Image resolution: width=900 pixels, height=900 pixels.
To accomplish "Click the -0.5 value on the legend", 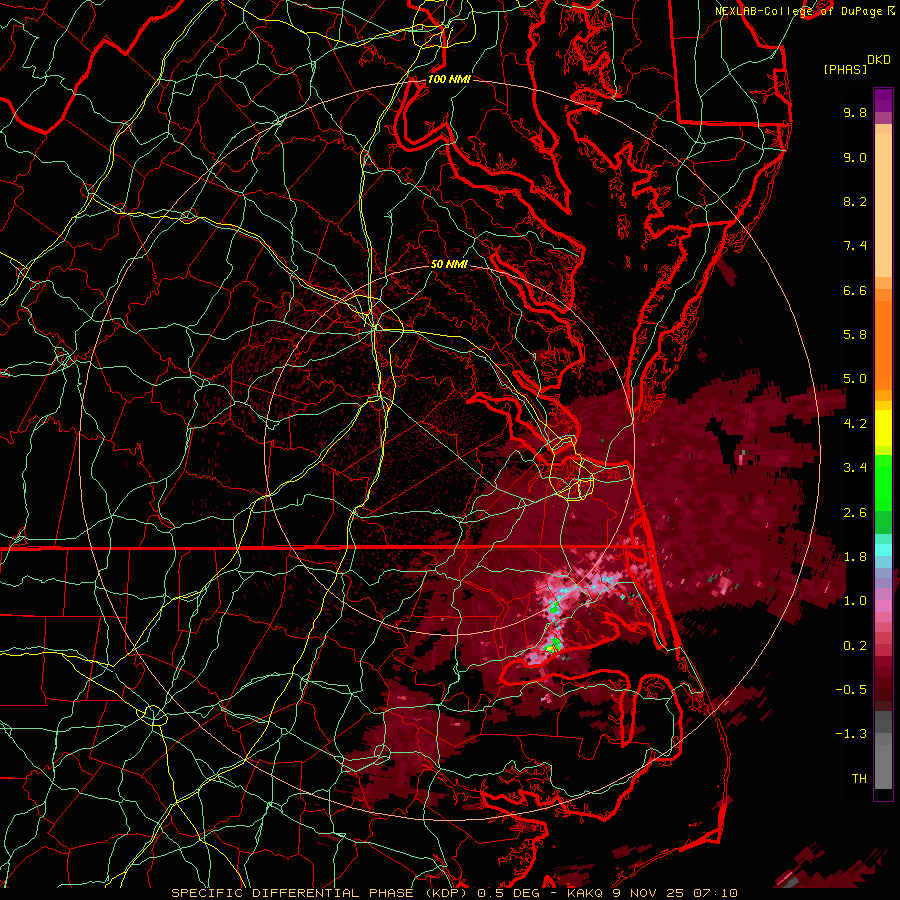I will click(851, 690).
